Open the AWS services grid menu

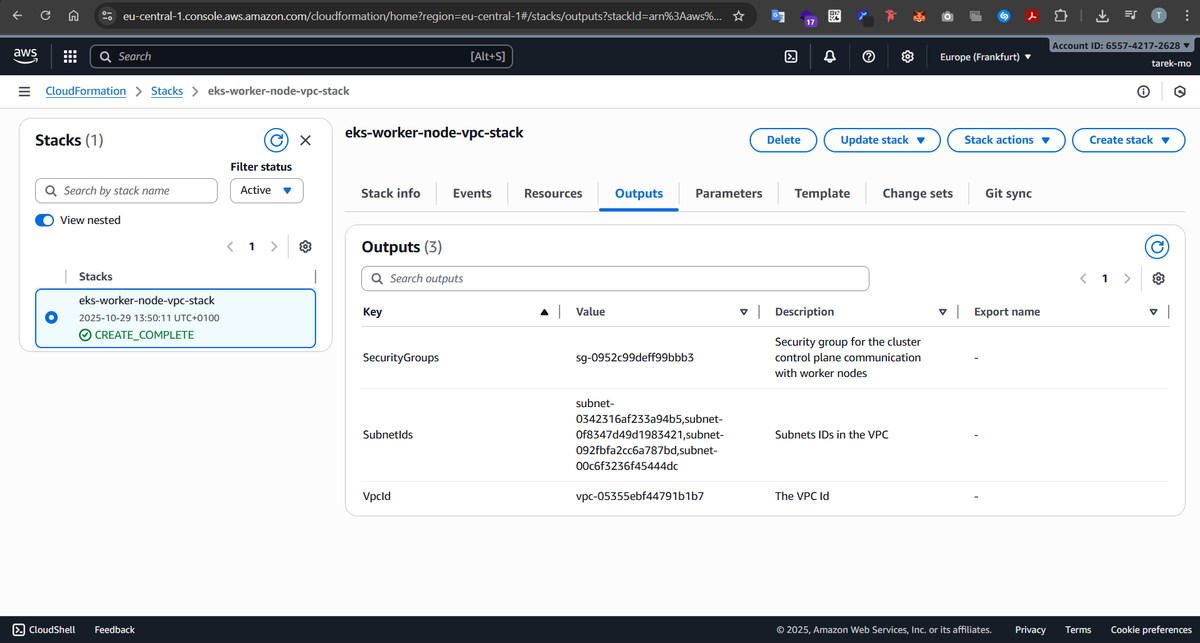pyautogui.click(x=70, y=57)
